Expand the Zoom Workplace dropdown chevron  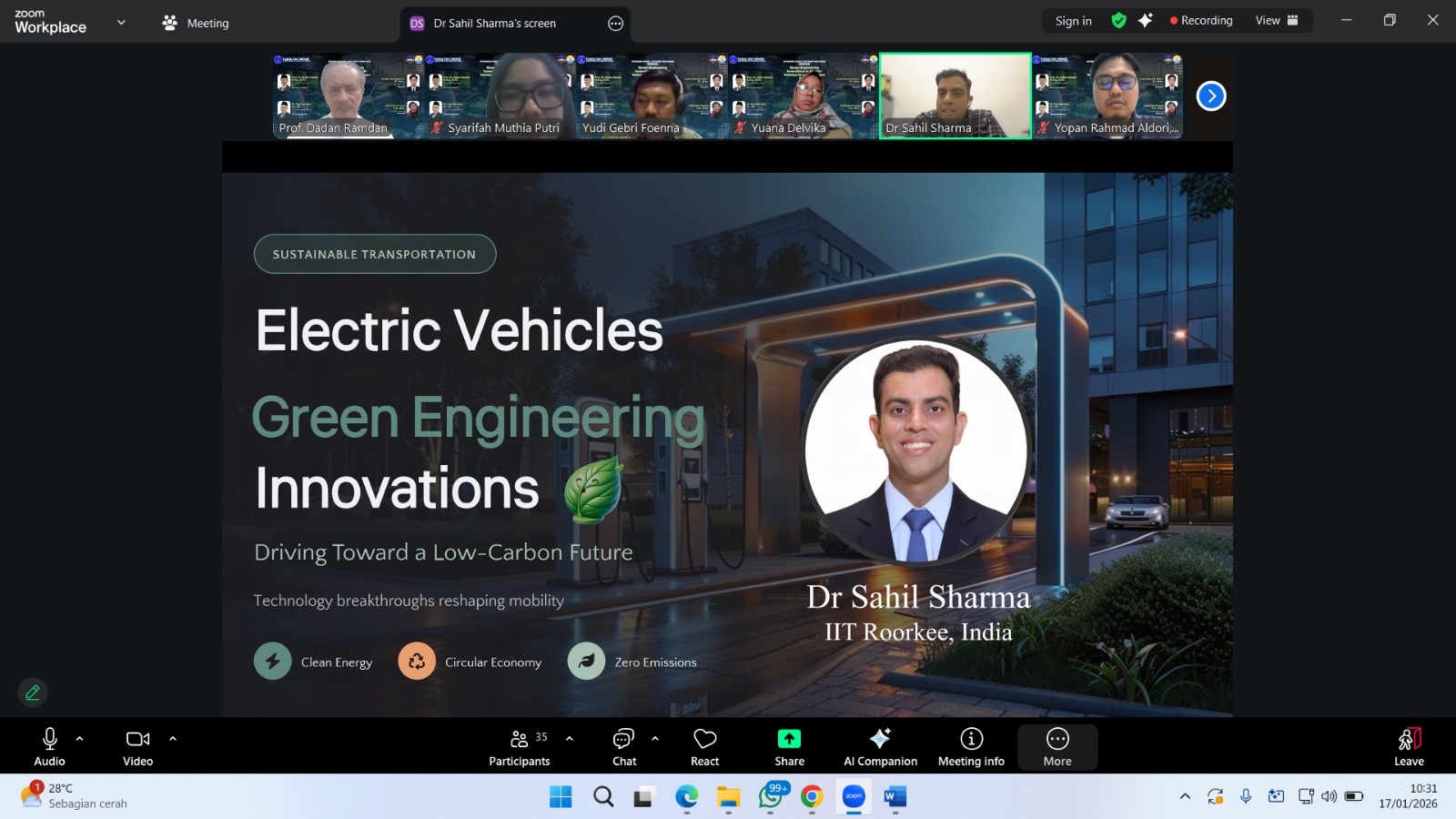(x=121, y=22)
